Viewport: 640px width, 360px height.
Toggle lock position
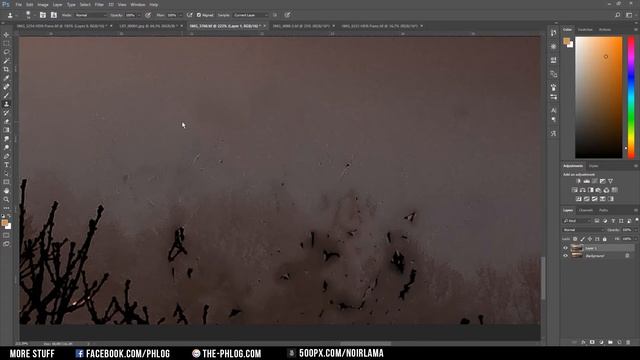[590, 239]
